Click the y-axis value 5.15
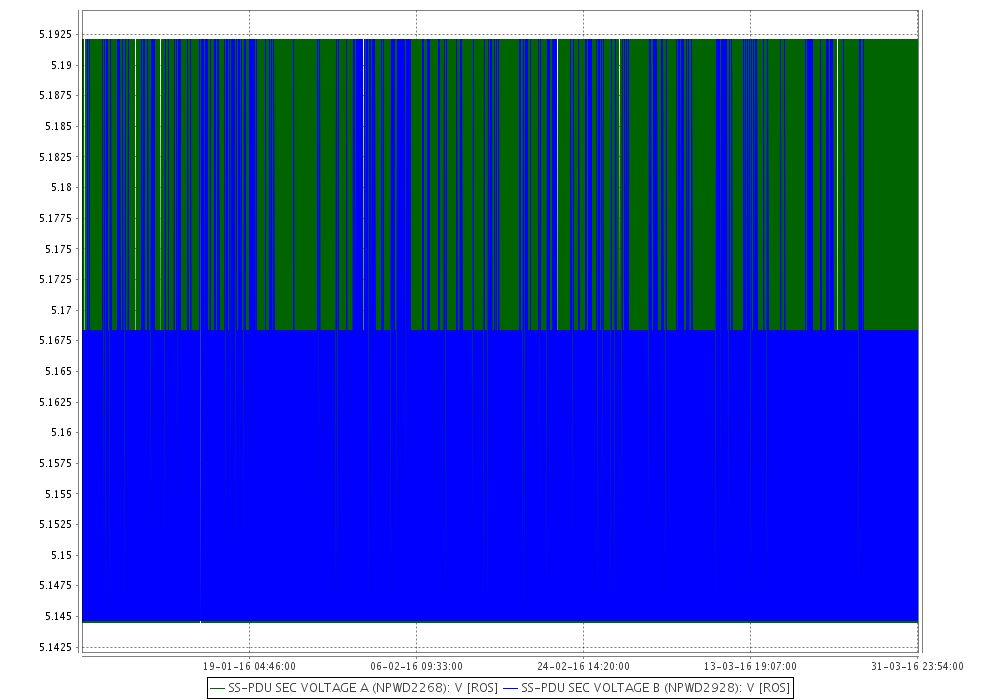The width and height of the screenshot is (1000, 700). click(x=61, y=555)
